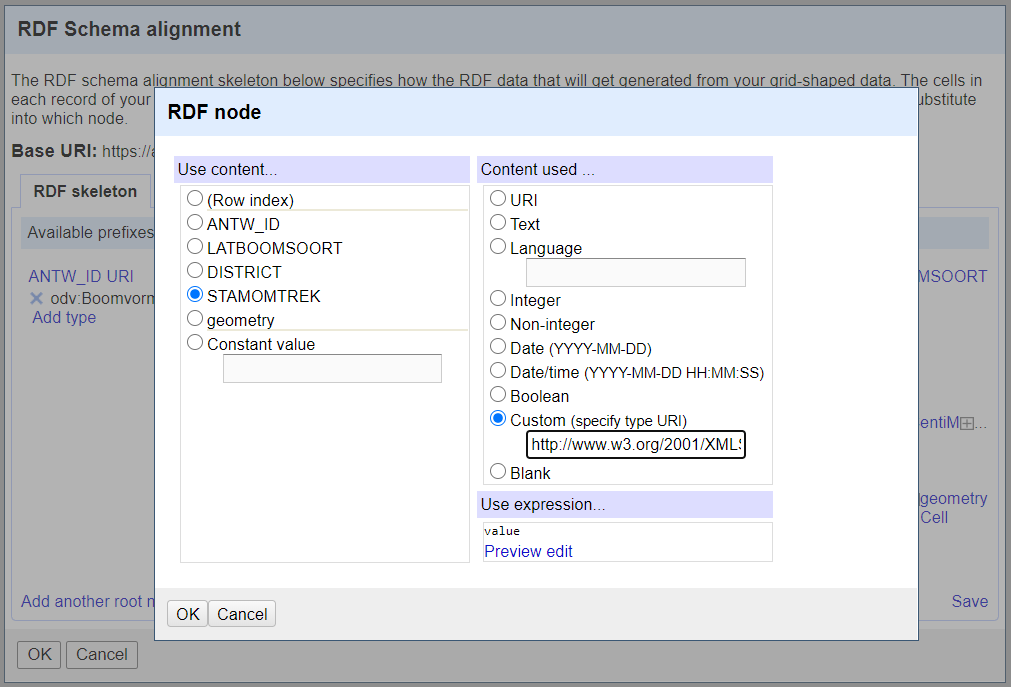Remove the odv:Boomvorm type with X icon
The image size is (1011, 687).
36,298
